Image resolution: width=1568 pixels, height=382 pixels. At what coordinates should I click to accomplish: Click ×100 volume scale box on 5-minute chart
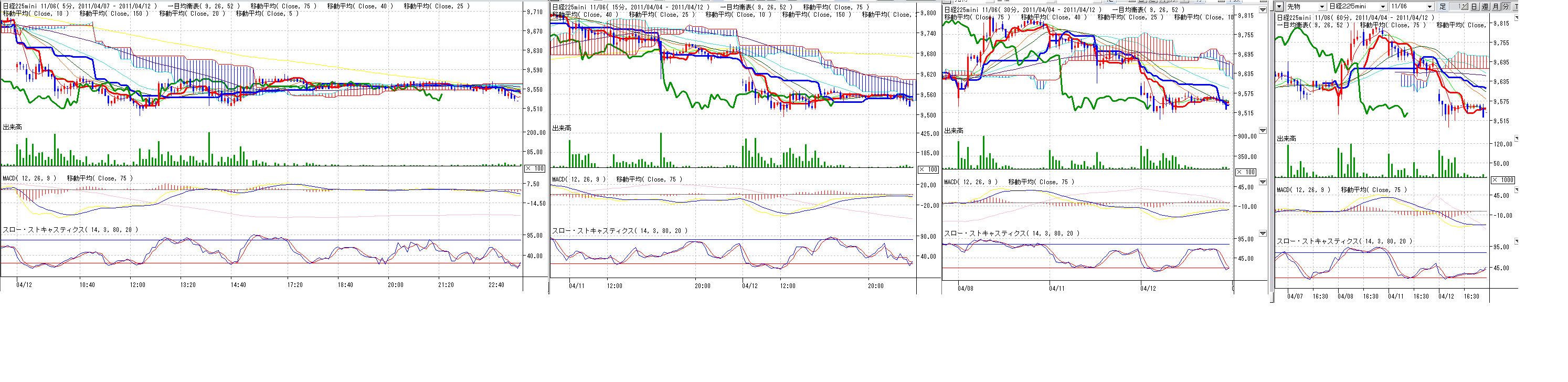(x=535, y=168)
